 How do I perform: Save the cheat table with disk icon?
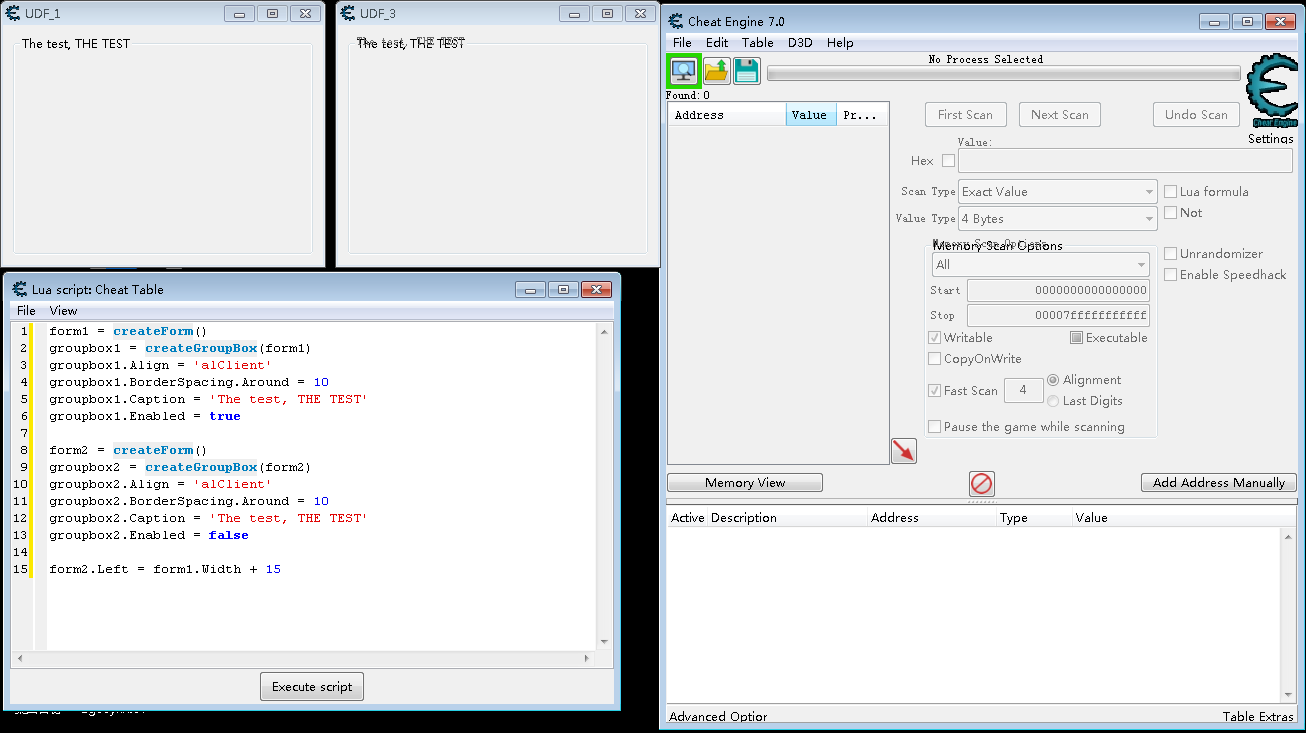[746, 71]
